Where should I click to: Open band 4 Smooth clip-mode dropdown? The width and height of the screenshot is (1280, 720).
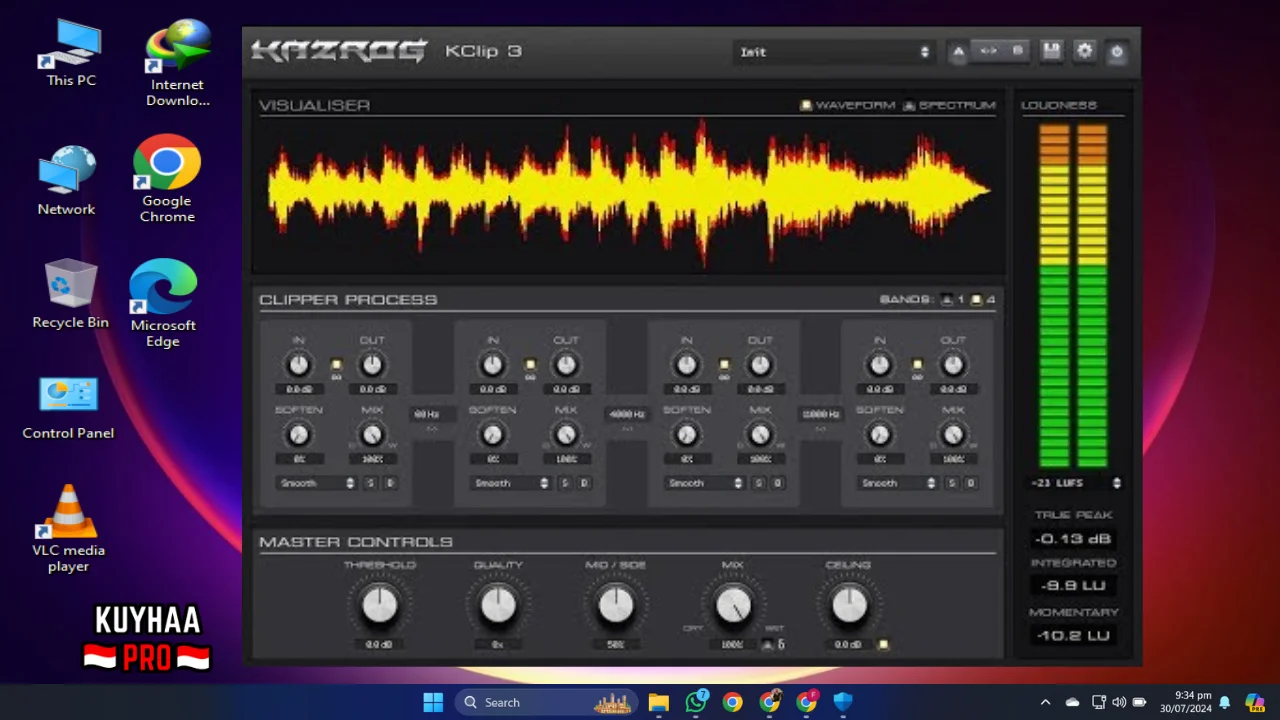click(898, 483)
